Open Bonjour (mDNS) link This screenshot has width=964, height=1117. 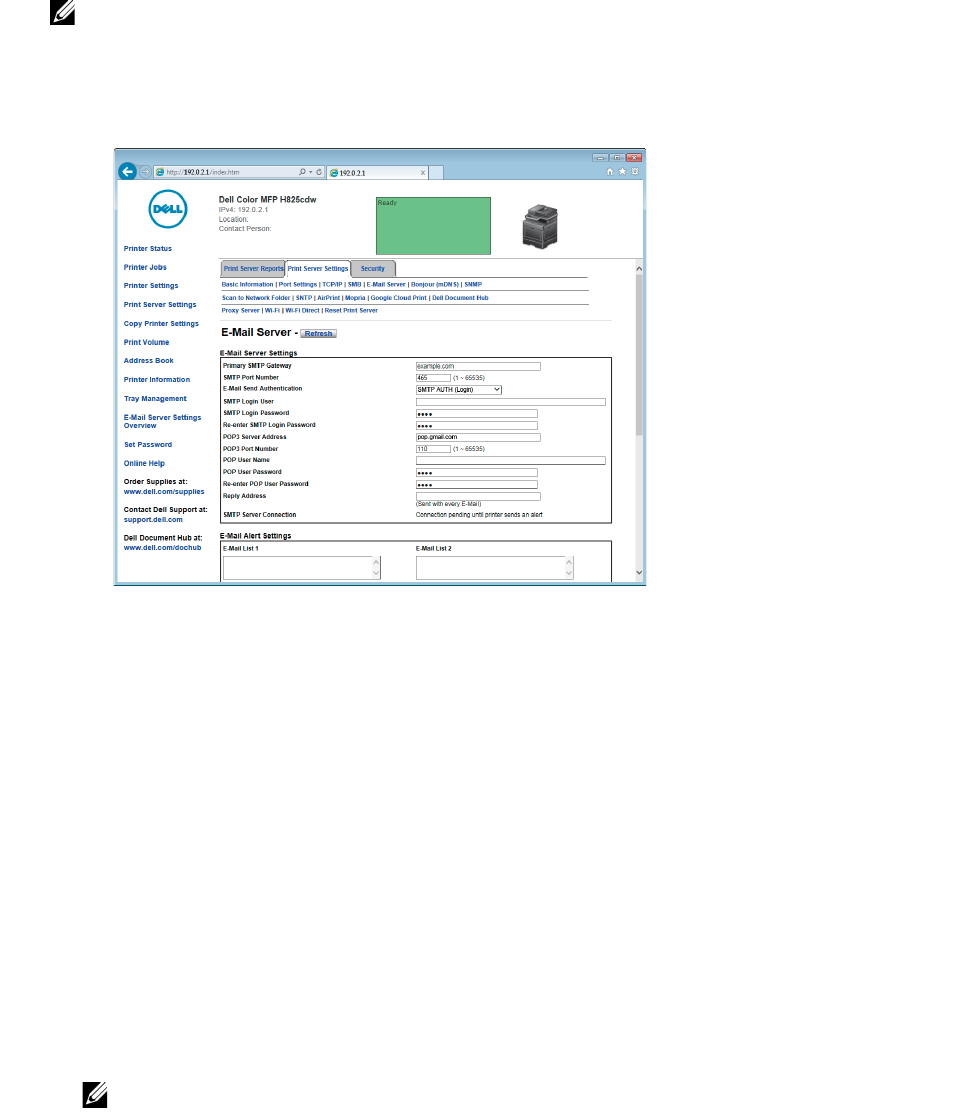coord(435,284)
